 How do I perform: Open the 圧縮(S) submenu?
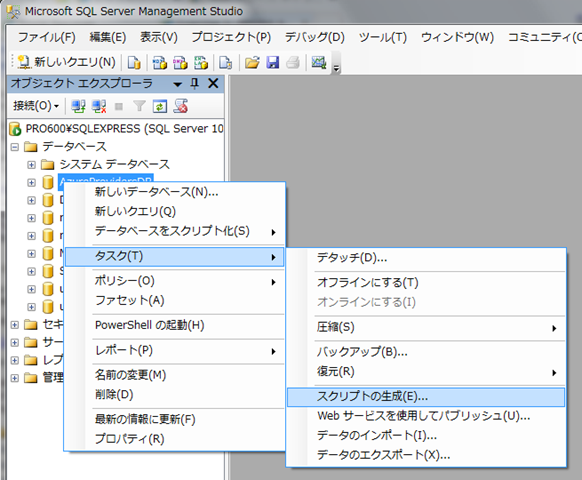click(x=426, y=327)
